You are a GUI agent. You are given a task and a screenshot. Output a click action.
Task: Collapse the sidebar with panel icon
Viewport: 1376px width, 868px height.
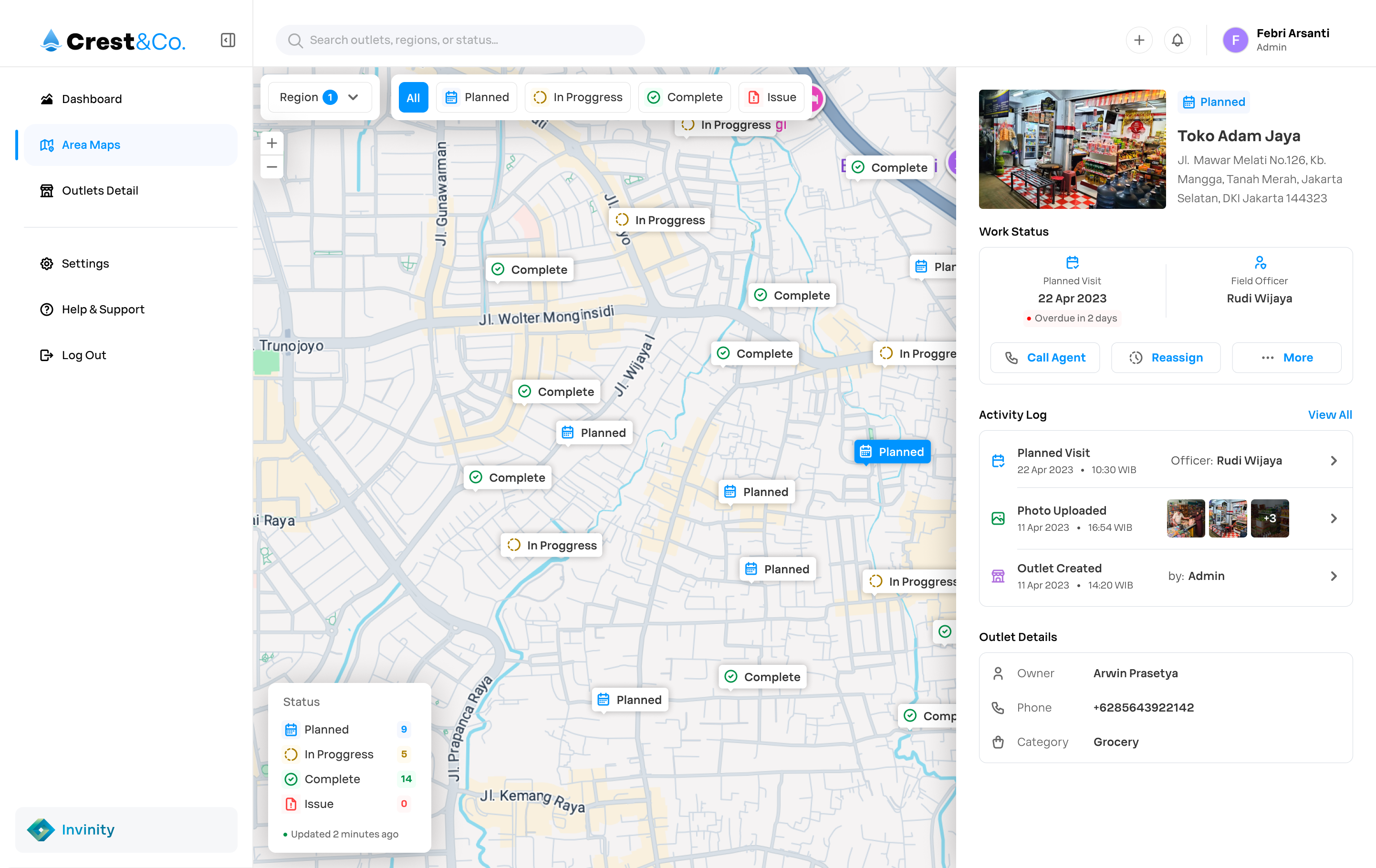(x=228, y=40)
